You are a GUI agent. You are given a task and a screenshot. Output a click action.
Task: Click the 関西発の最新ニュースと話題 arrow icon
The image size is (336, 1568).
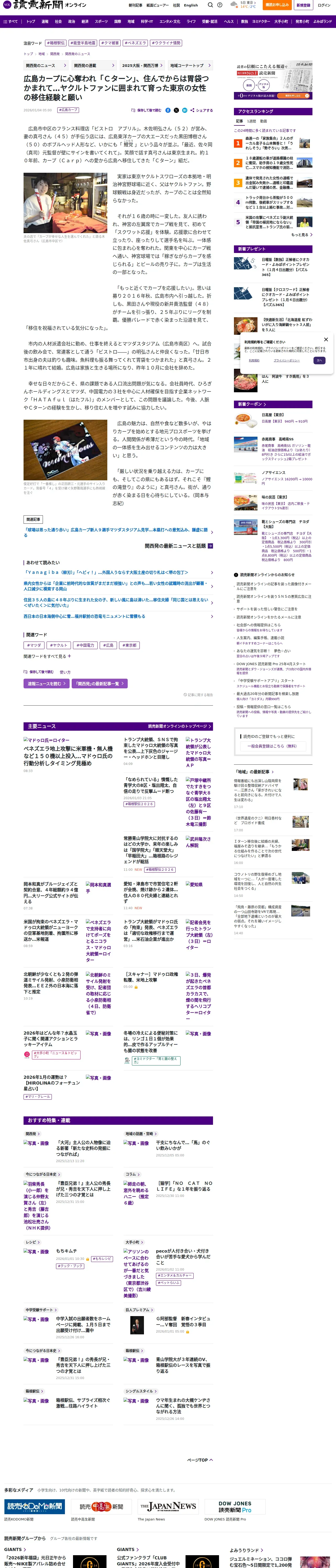point(210,546)
